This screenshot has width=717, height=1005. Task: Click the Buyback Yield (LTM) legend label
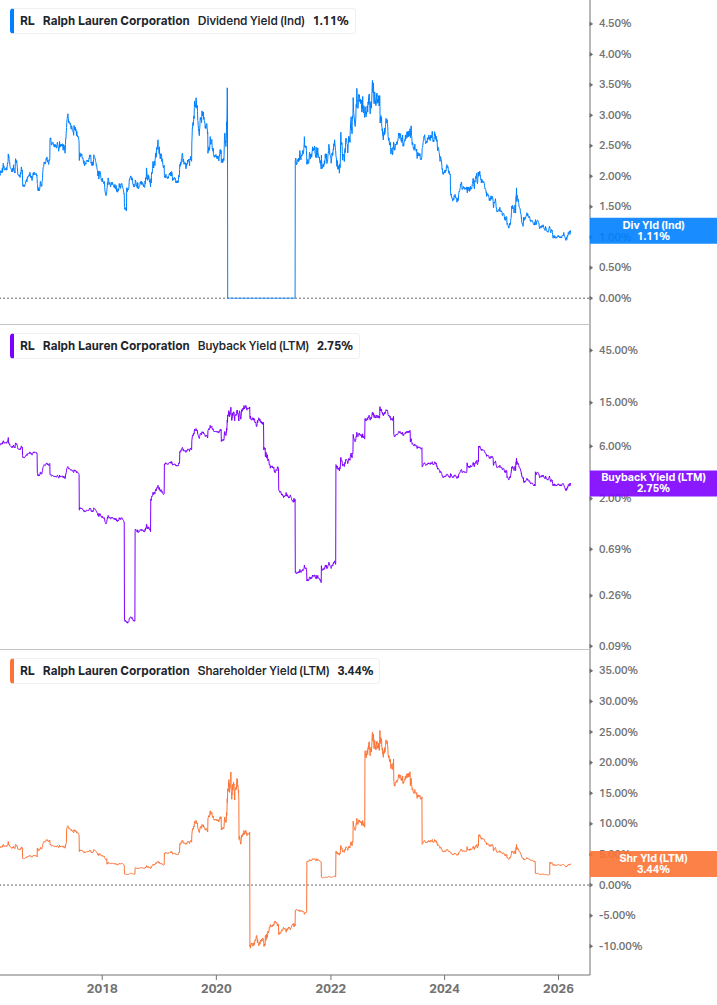pyautogui.click(x=253, y=346)
